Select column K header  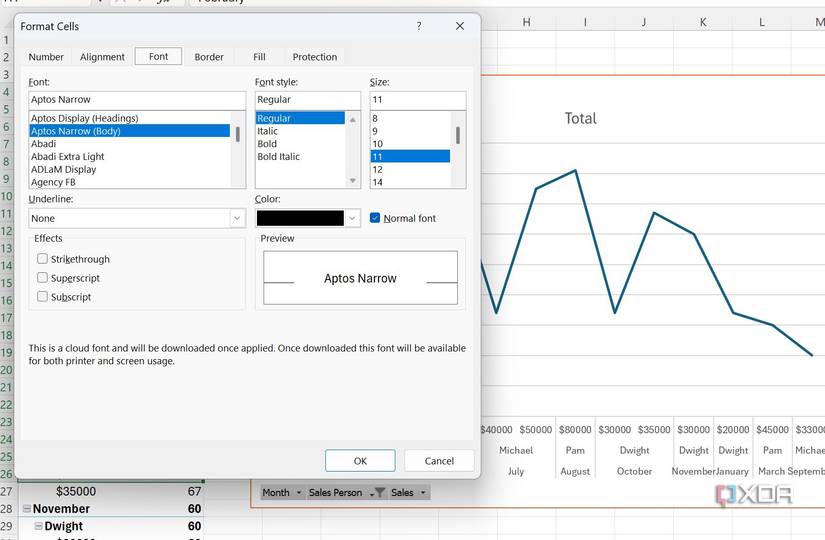703,22
